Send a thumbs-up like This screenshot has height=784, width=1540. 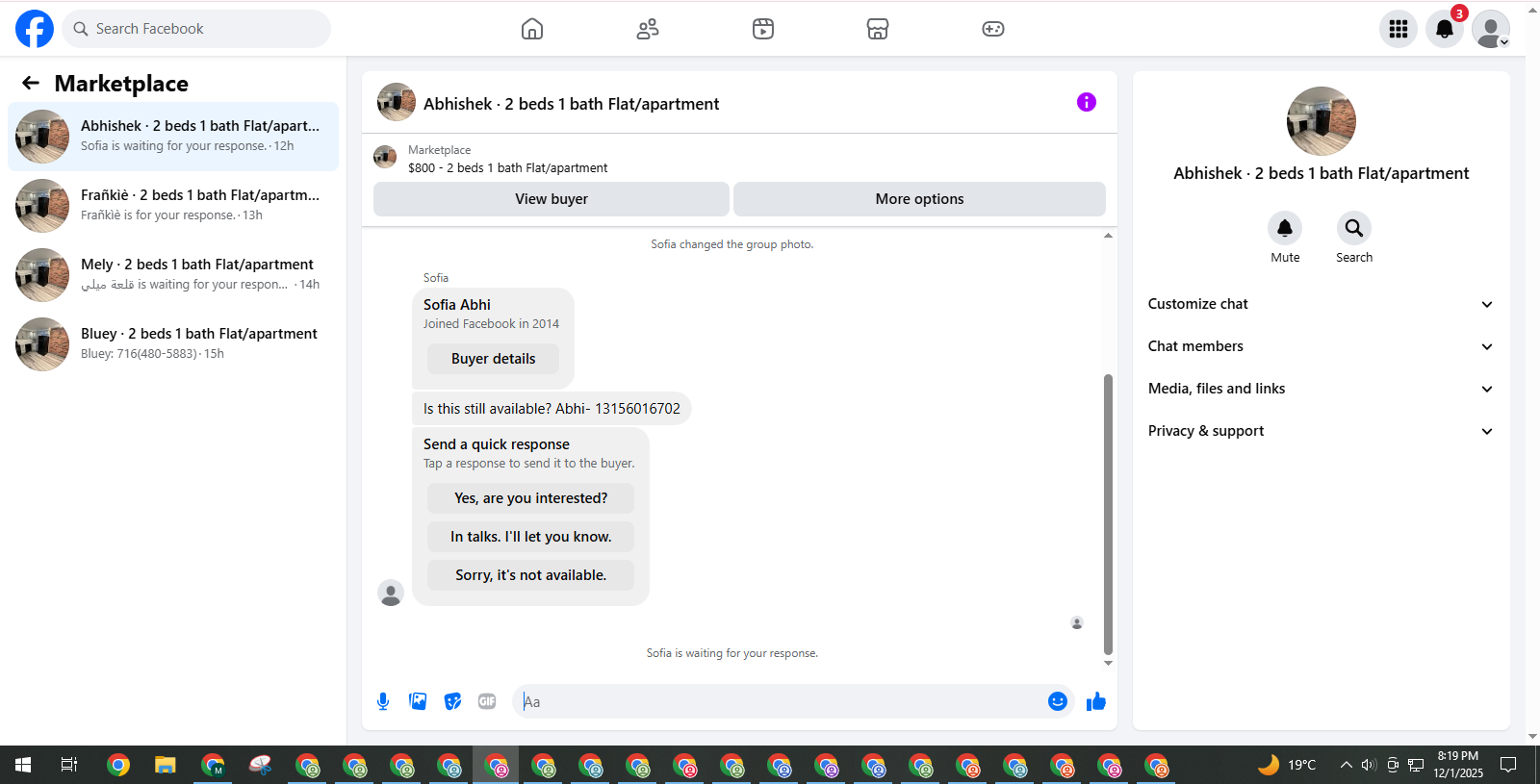[x=1096, y=701]
